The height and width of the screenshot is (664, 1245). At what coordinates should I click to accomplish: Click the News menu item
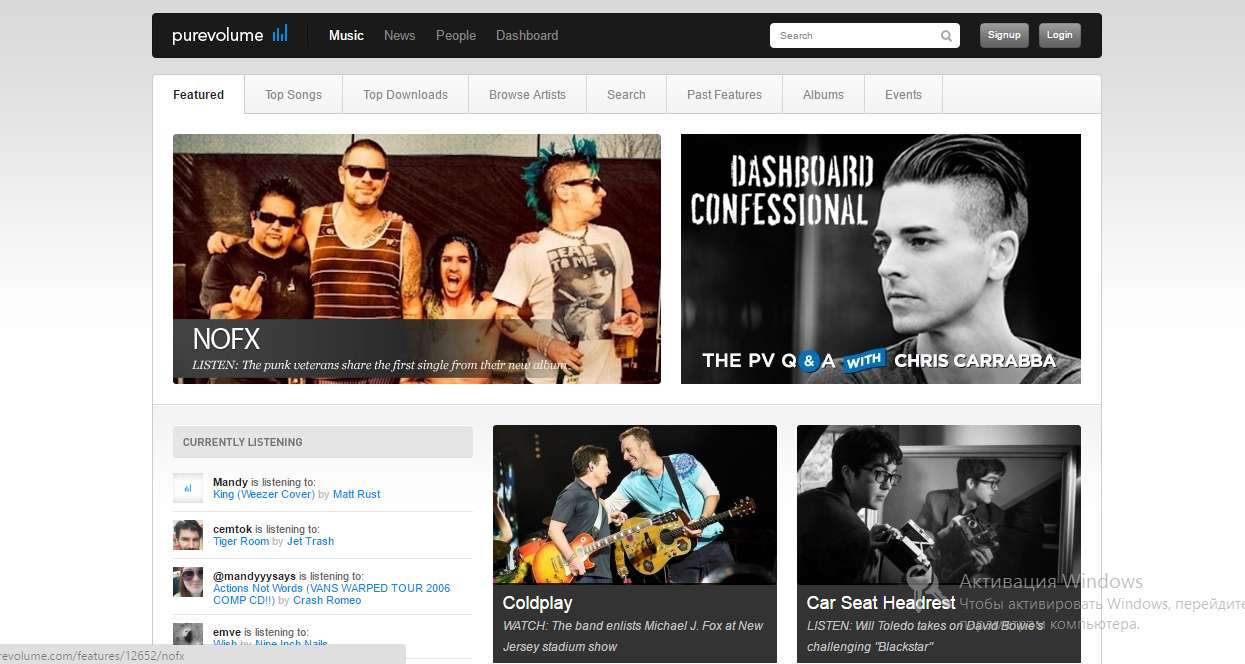(x=399, y=35)
